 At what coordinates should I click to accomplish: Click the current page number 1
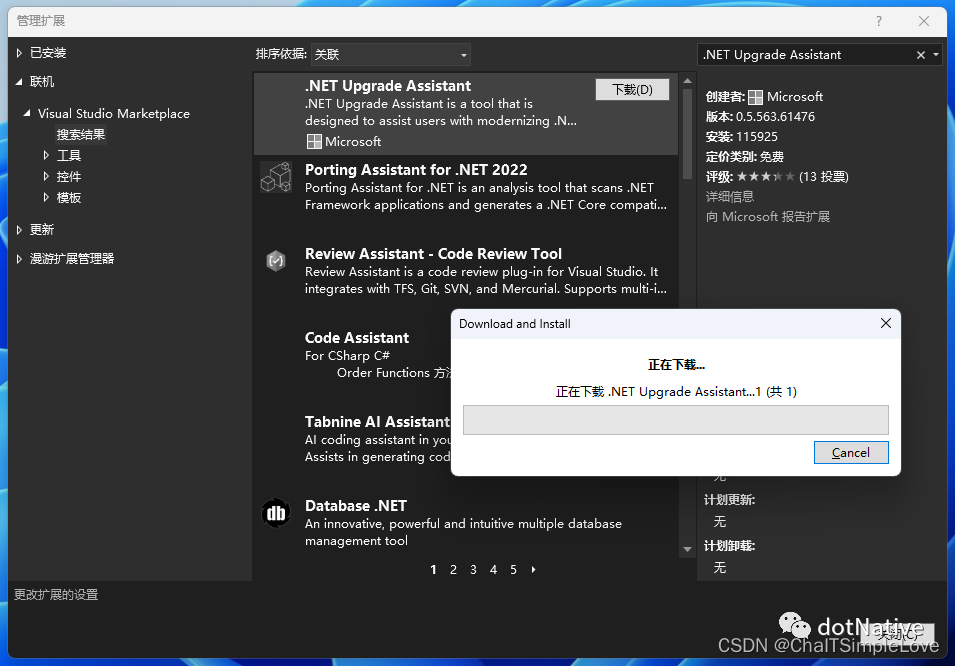click(x=433, y=570)
